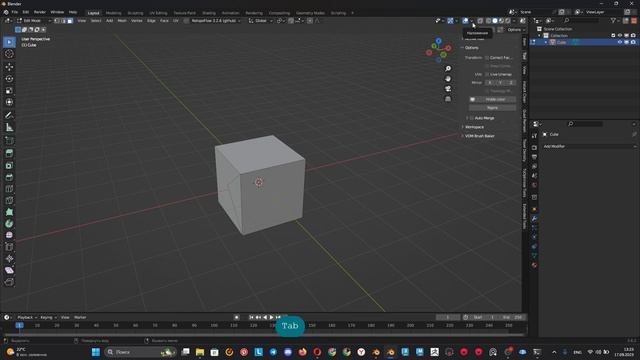640x360 pixels.
Task: Select the Measure tool
Action: pos(9,127)
